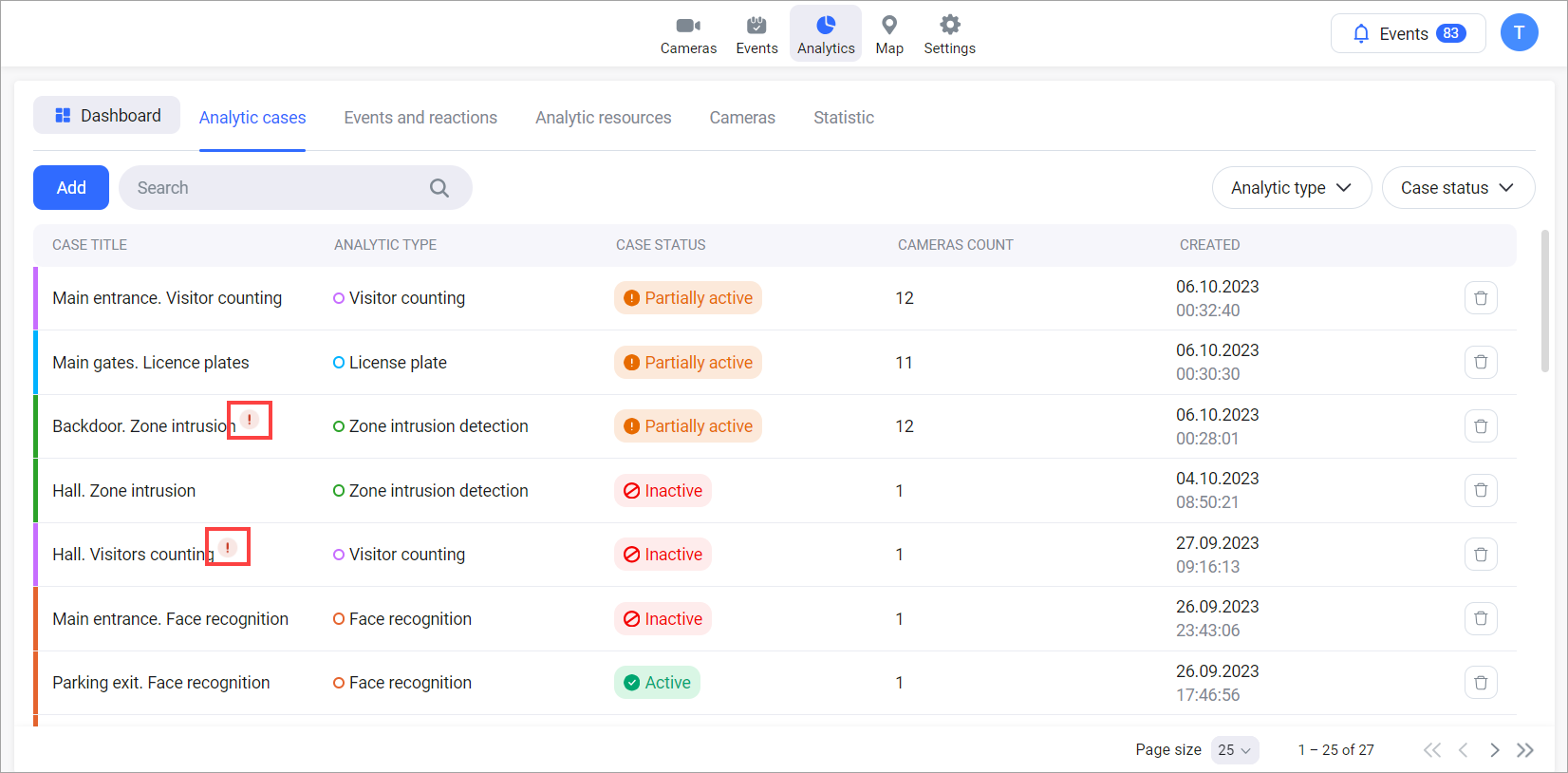The image size is (1568, 773).
Task: Delete the Main entrance Visitor counting case
Action: pyautogui.click(x=1480, y=298)
